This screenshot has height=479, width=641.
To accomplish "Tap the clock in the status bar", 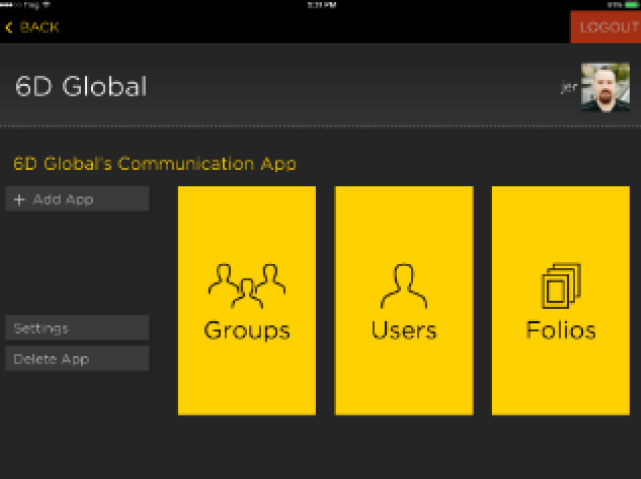I will [322, 5].
